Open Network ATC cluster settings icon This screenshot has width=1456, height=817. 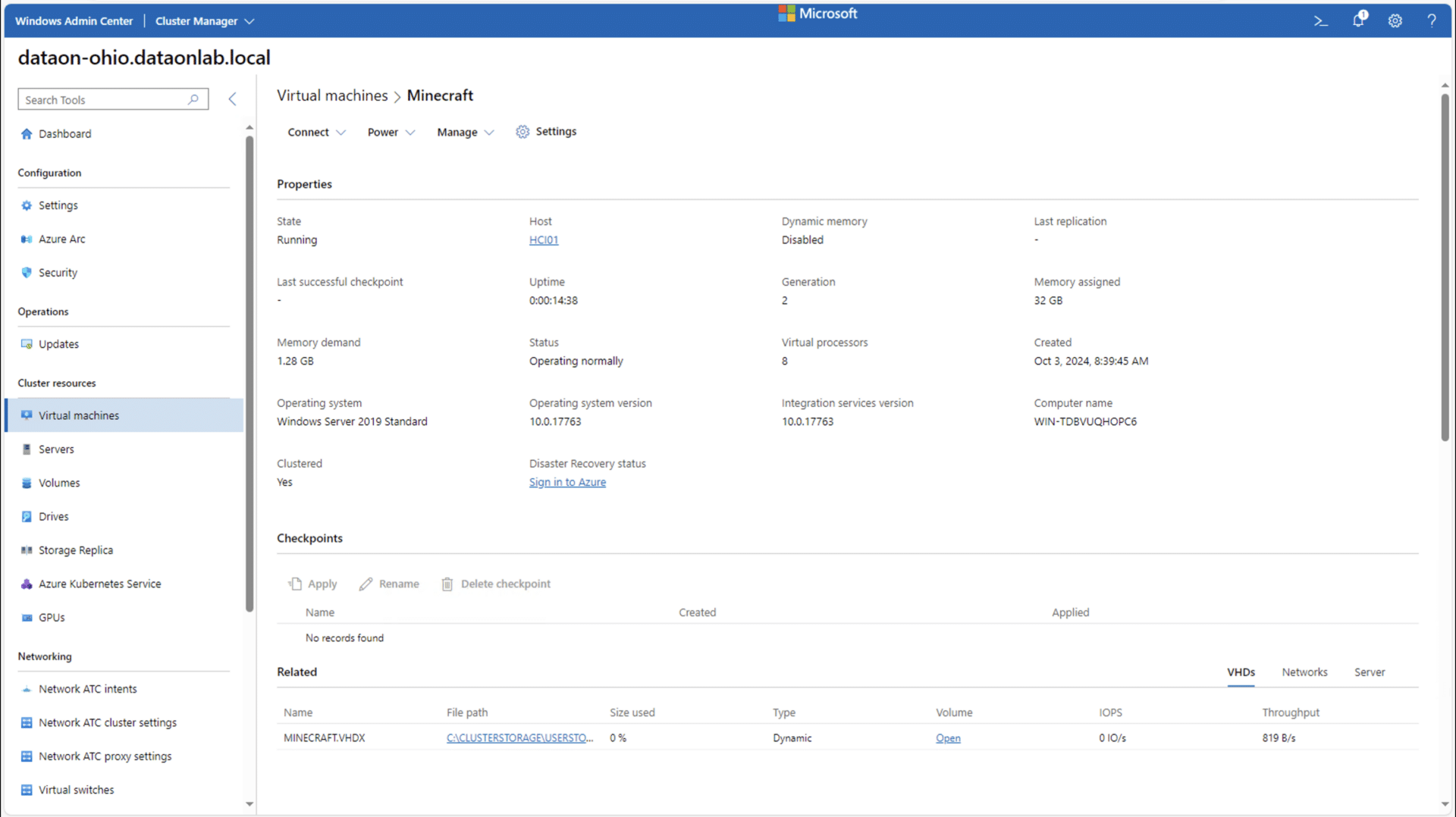[27, 723]
